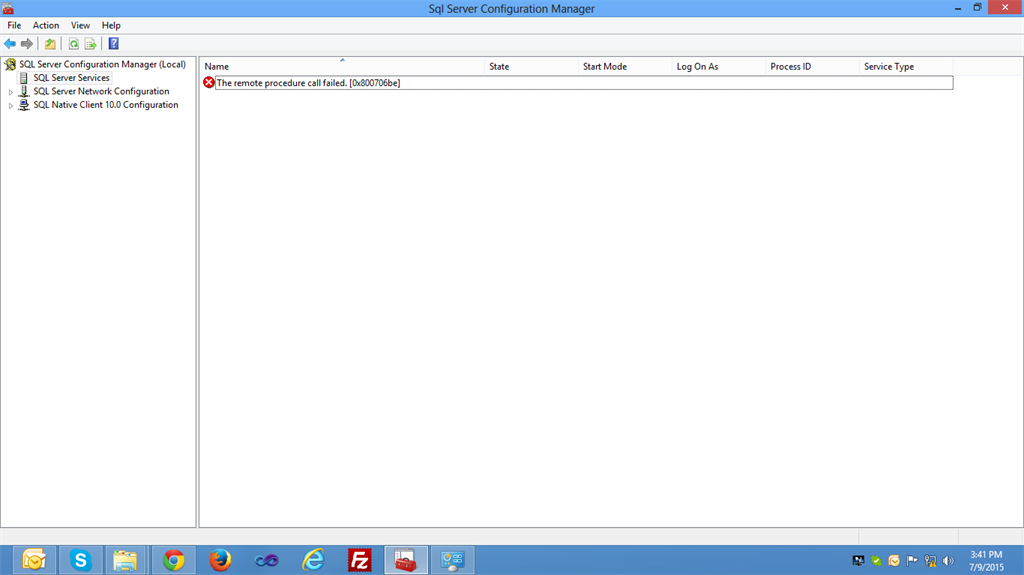Sort by the Log On As column header
Image resolution: width=1024 pixels, height=575 pixels.
click(718, 66)
